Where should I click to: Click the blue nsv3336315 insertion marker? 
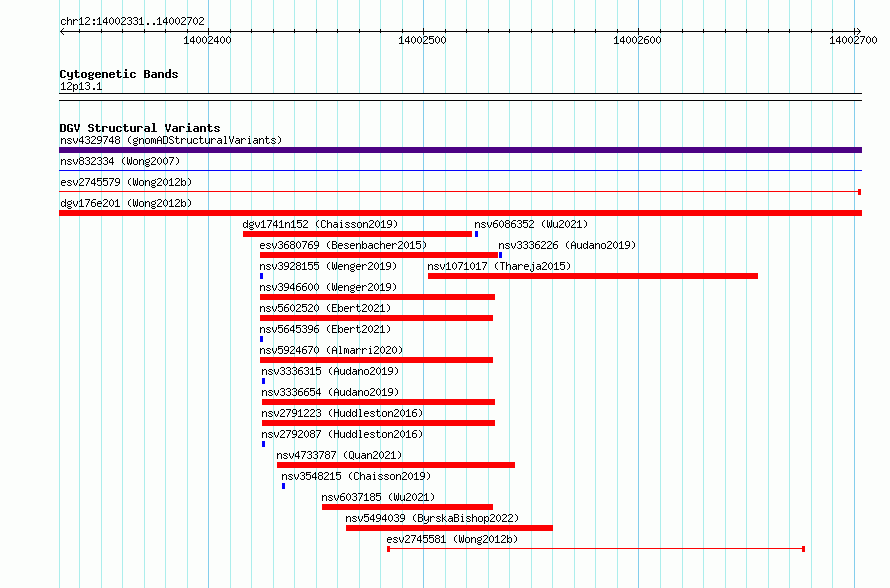263,381
